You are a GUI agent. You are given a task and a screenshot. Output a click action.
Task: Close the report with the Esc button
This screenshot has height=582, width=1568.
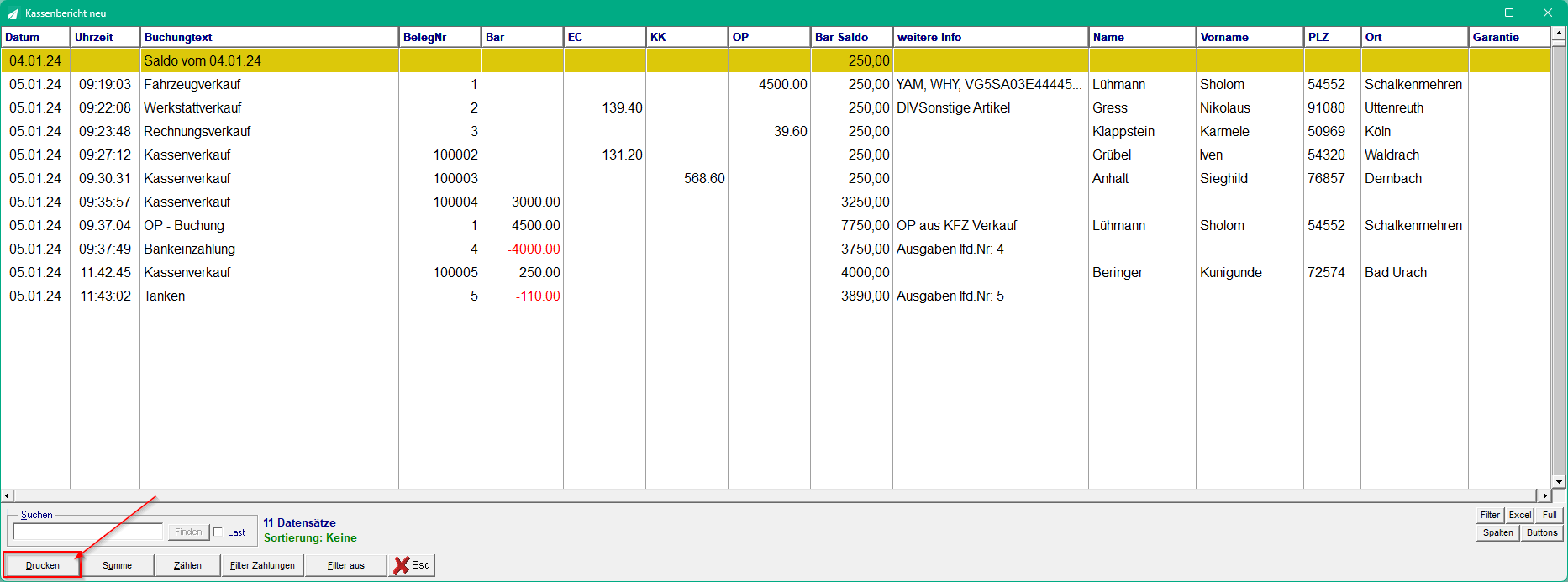[x=412, y=565]
